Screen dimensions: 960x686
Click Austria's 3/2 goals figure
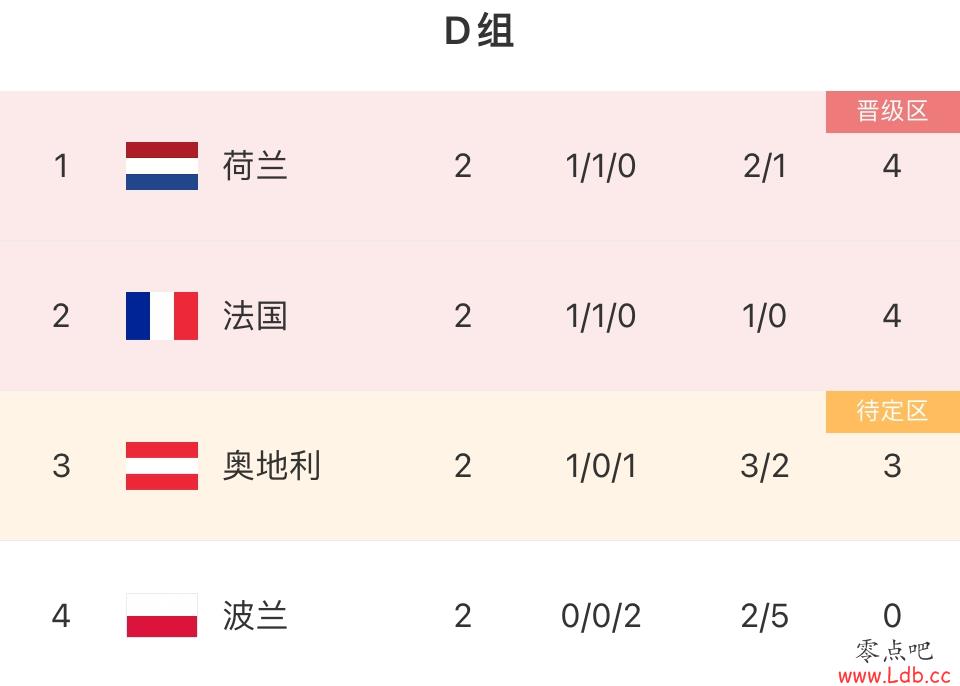point(765,466)
